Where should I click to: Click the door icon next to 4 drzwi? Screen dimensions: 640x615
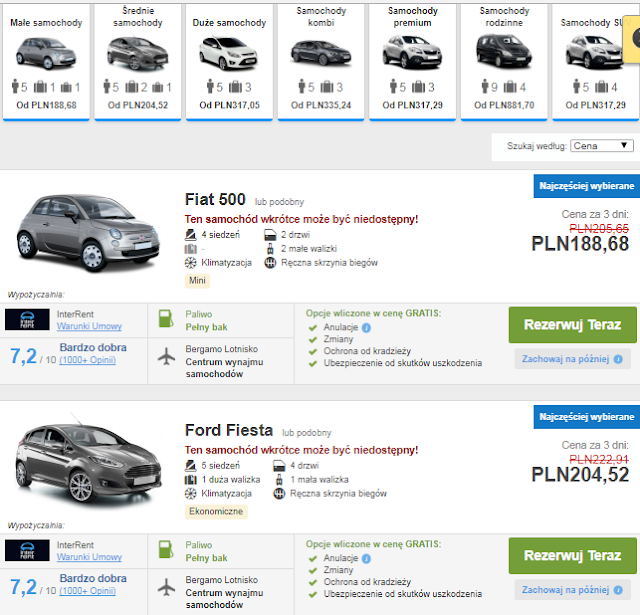coord(279,466)
